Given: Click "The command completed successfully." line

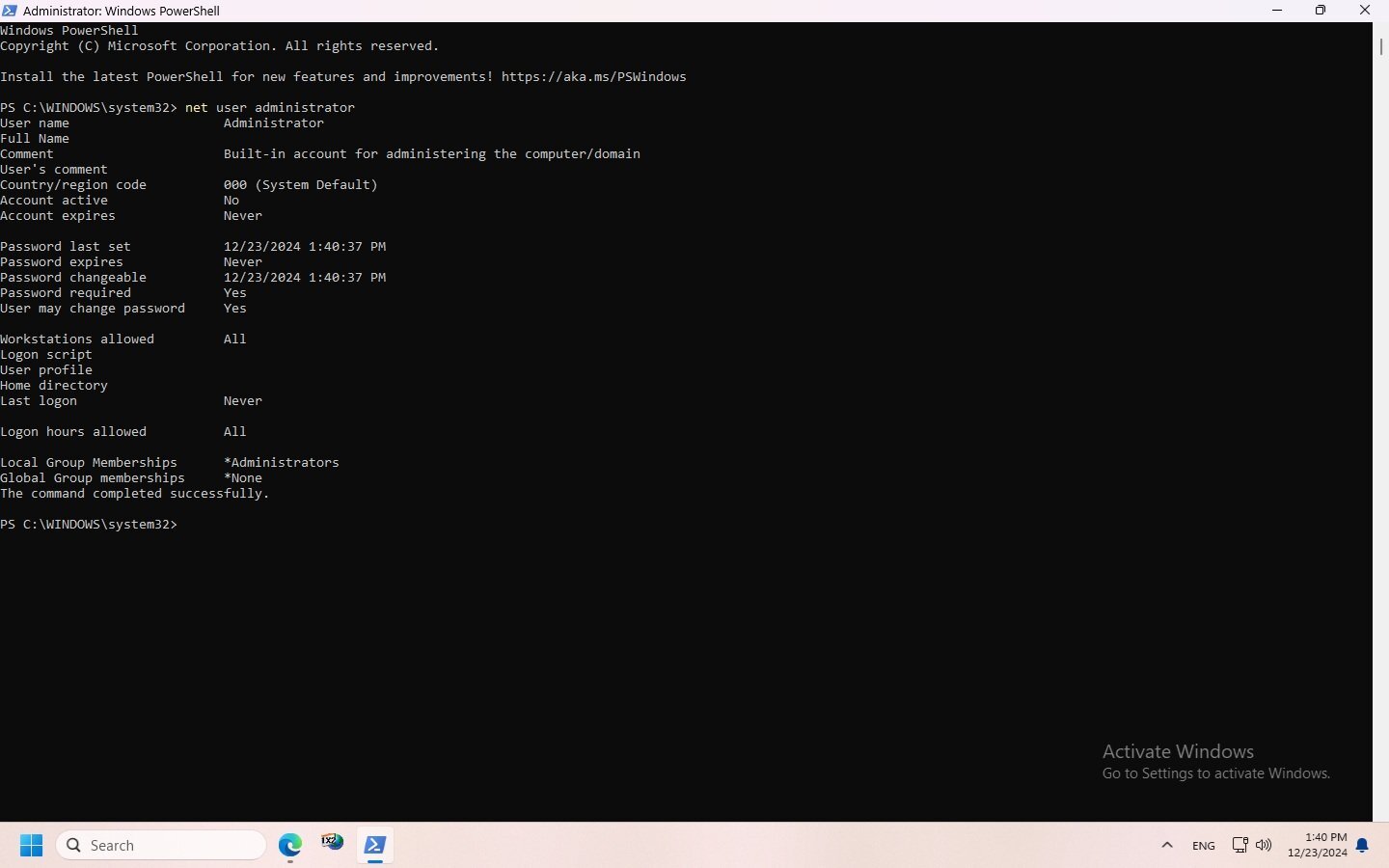Looking at the screenshot, I should (135, 494).
